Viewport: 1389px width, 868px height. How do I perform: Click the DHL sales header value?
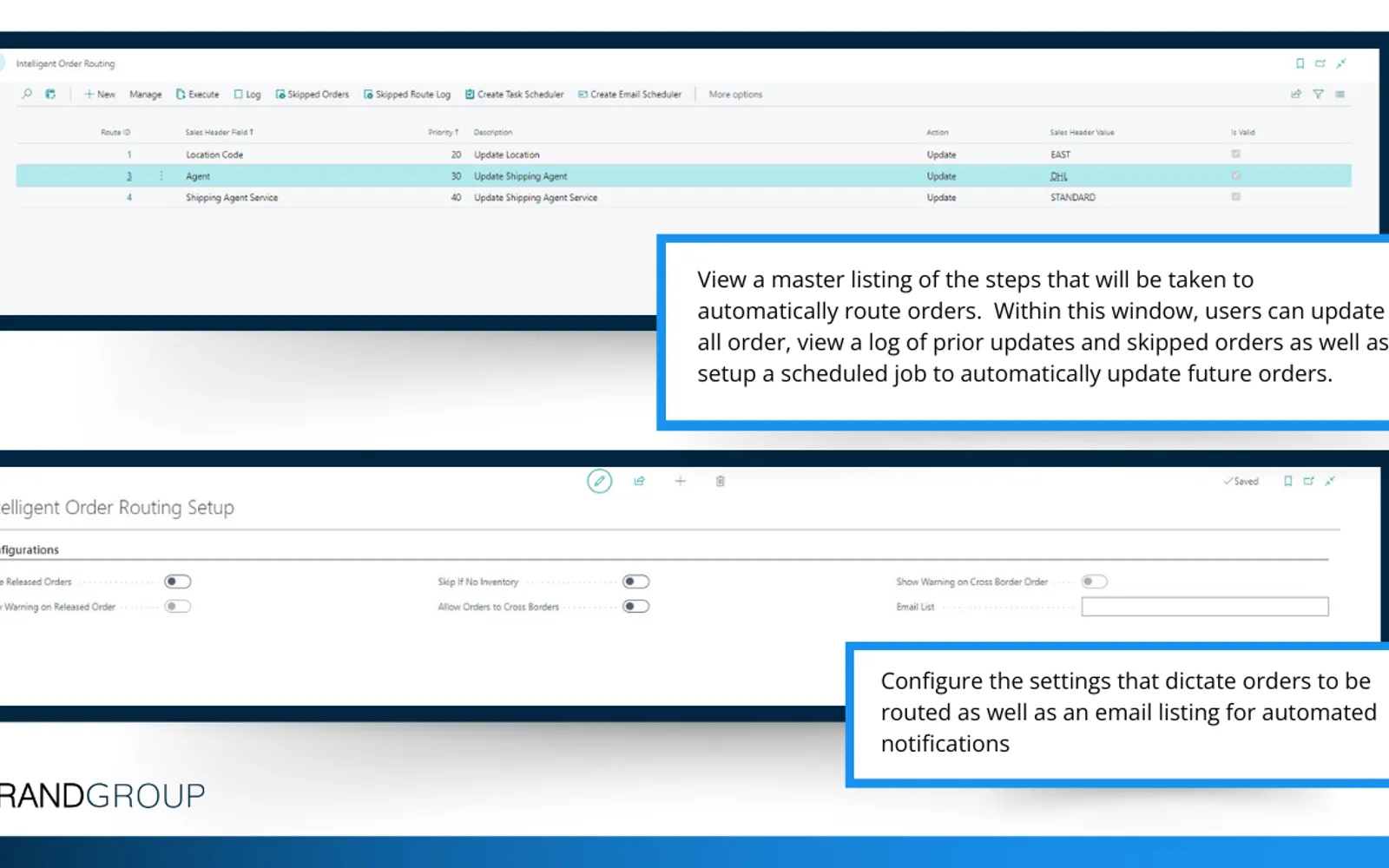(1058, 176)
